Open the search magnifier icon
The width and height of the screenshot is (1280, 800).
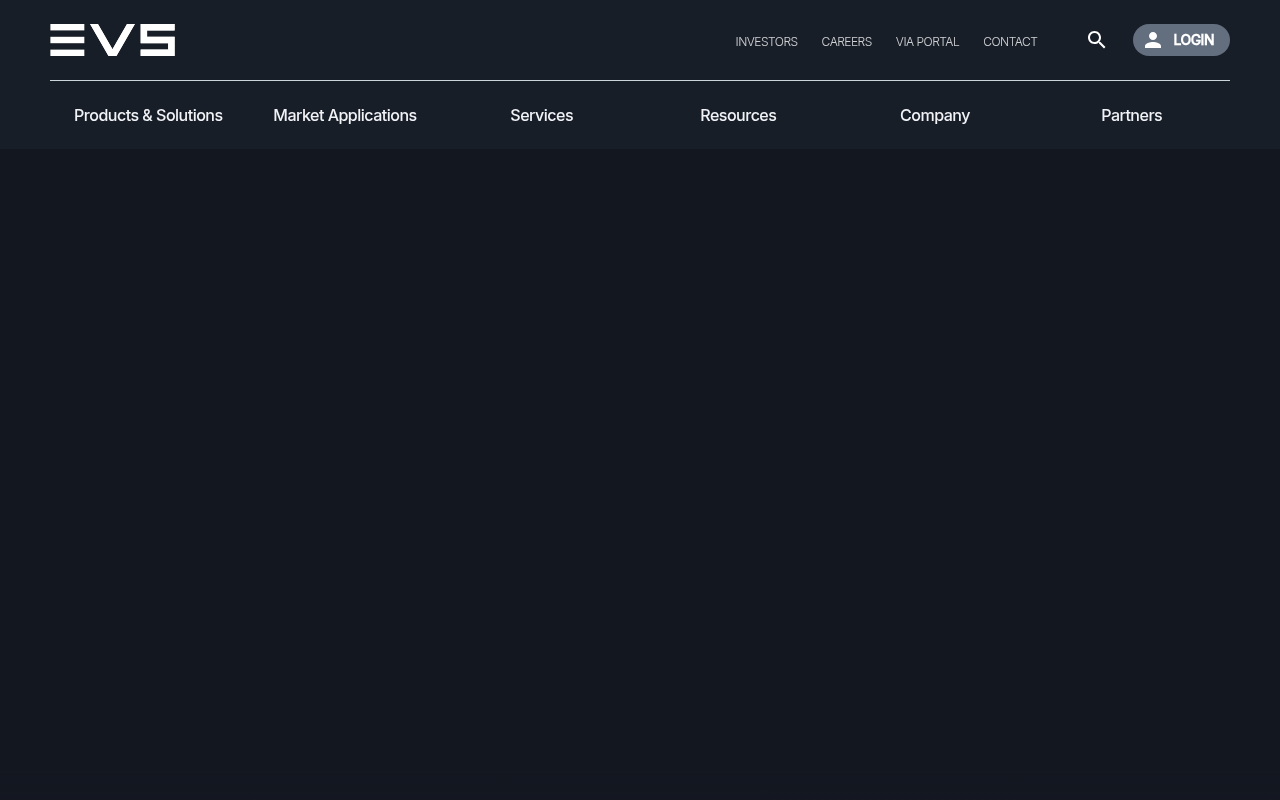[1097, 40]
